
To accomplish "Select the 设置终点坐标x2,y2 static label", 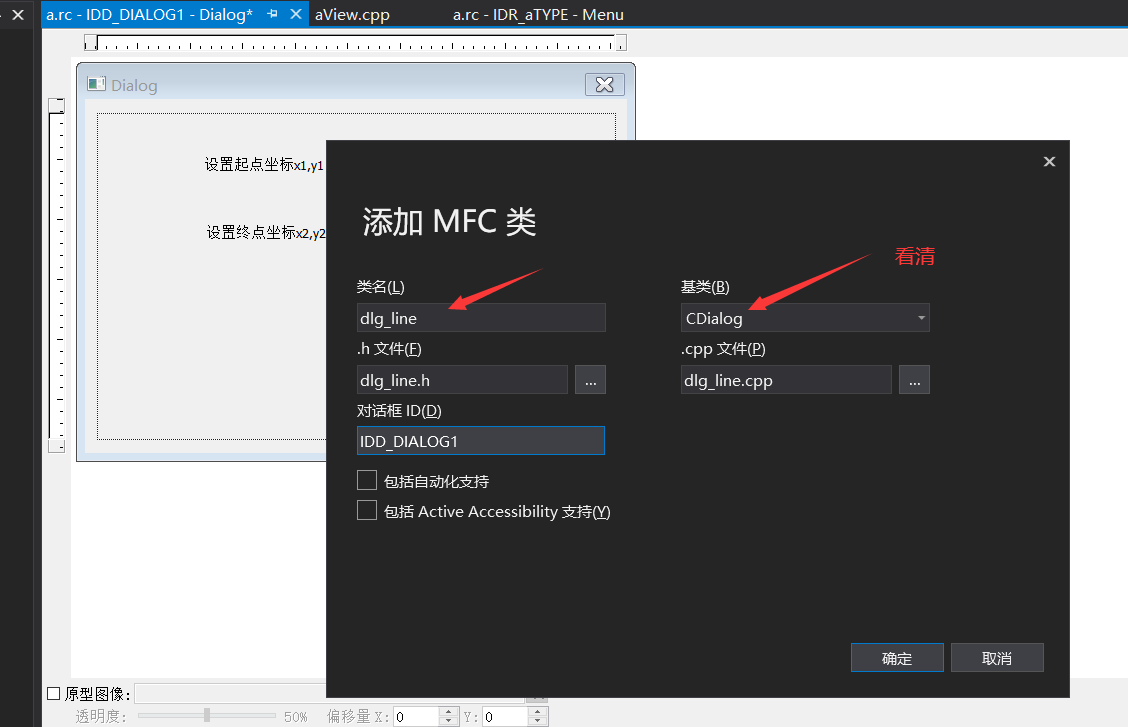I will point(266,232).
